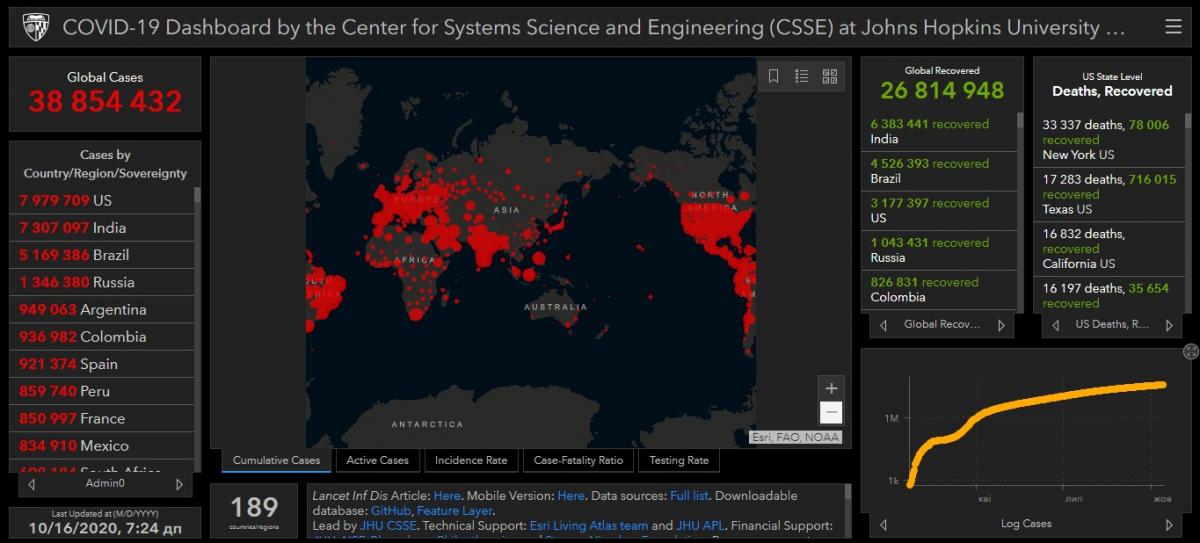This screenshot has width=1200, height=543.
Task: Click the Global Recovered total 26 814 948
Action: tap(942, 91)
